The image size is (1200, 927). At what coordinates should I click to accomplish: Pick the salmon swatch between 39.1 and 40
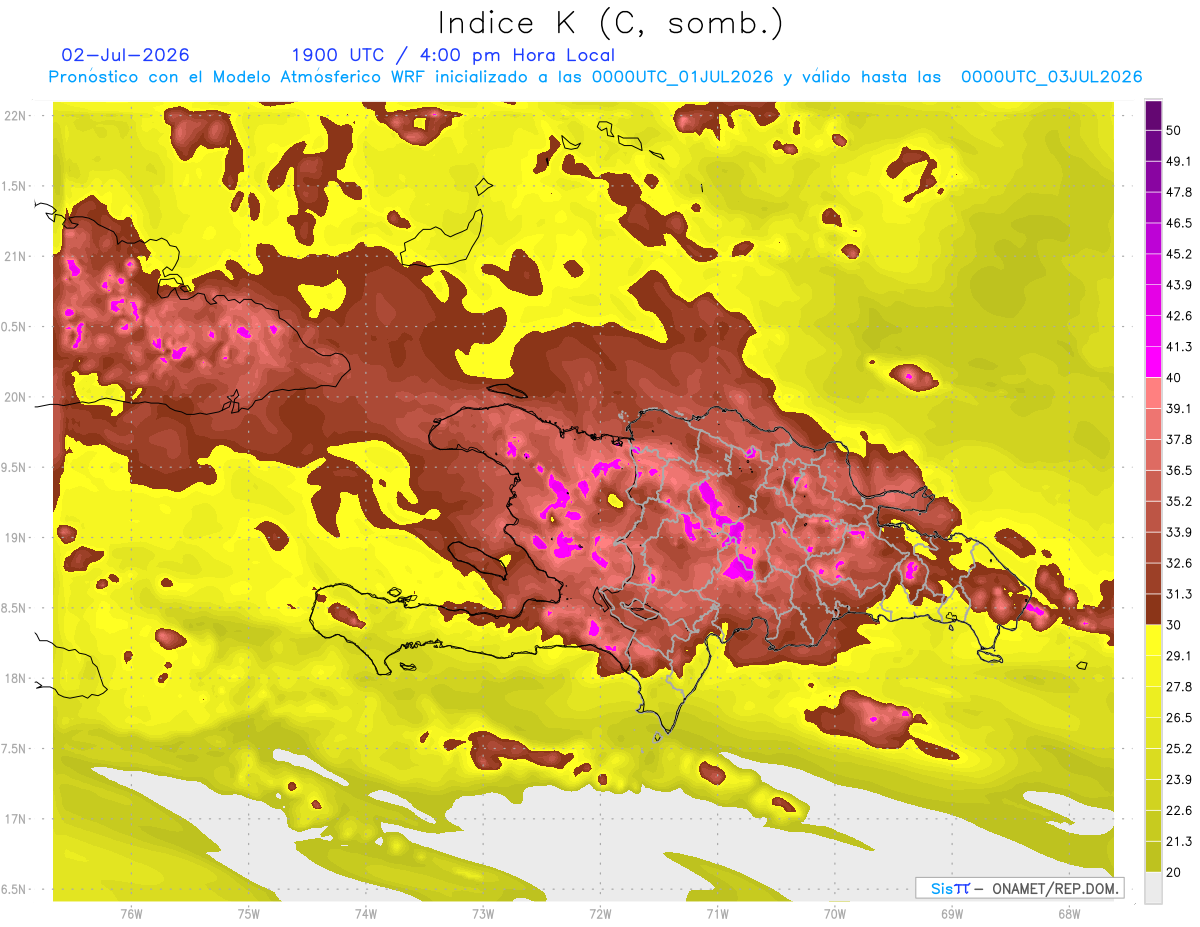[x=1153, y=393]
